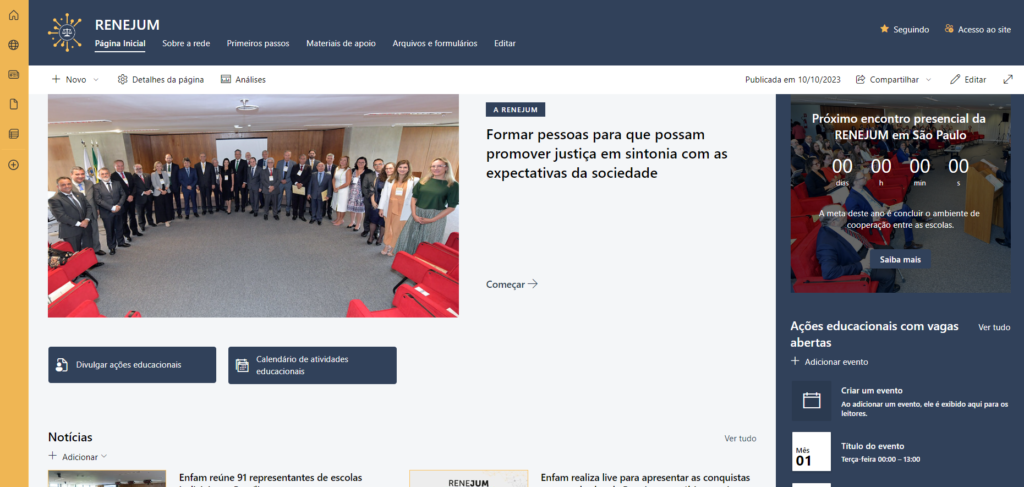This screenshot has width=1024, height=487.
Task: Click the RENEJUM site logo
Action: pos(65,33)
